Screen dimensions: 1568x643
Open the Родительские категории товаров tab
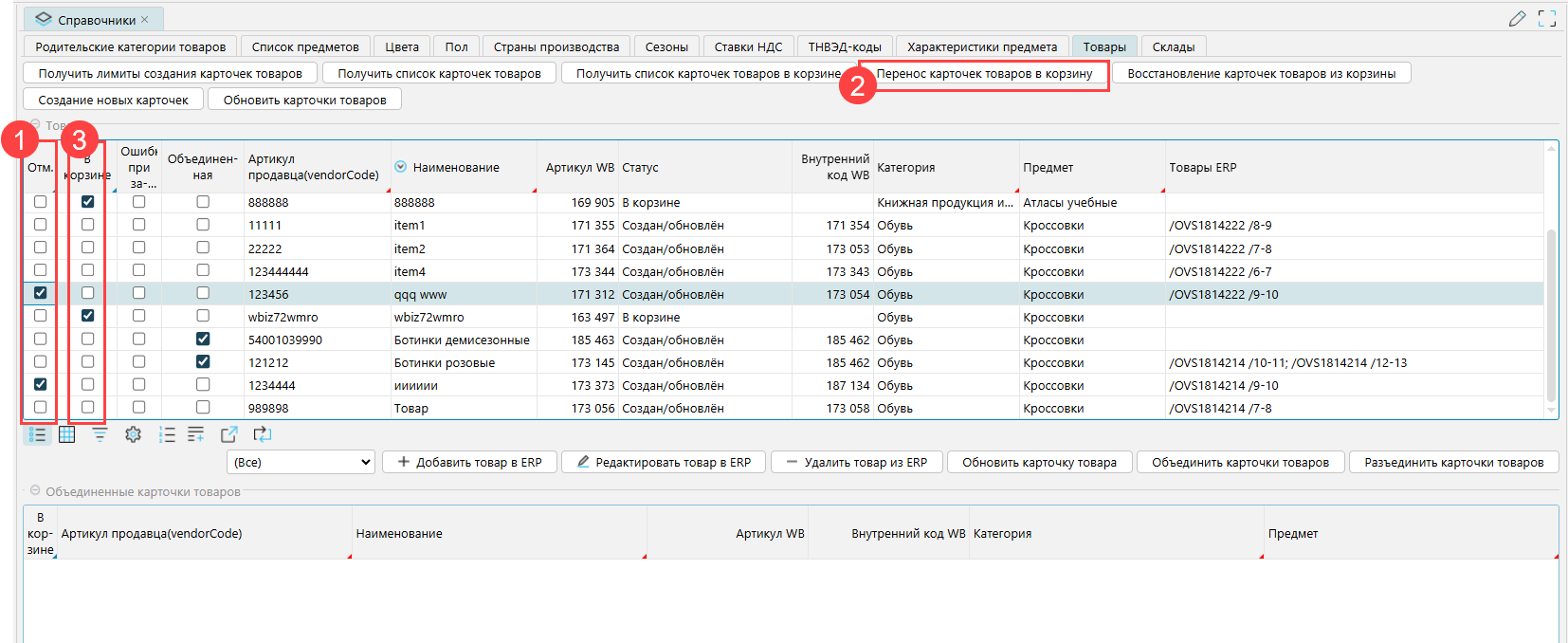[131, 46]
